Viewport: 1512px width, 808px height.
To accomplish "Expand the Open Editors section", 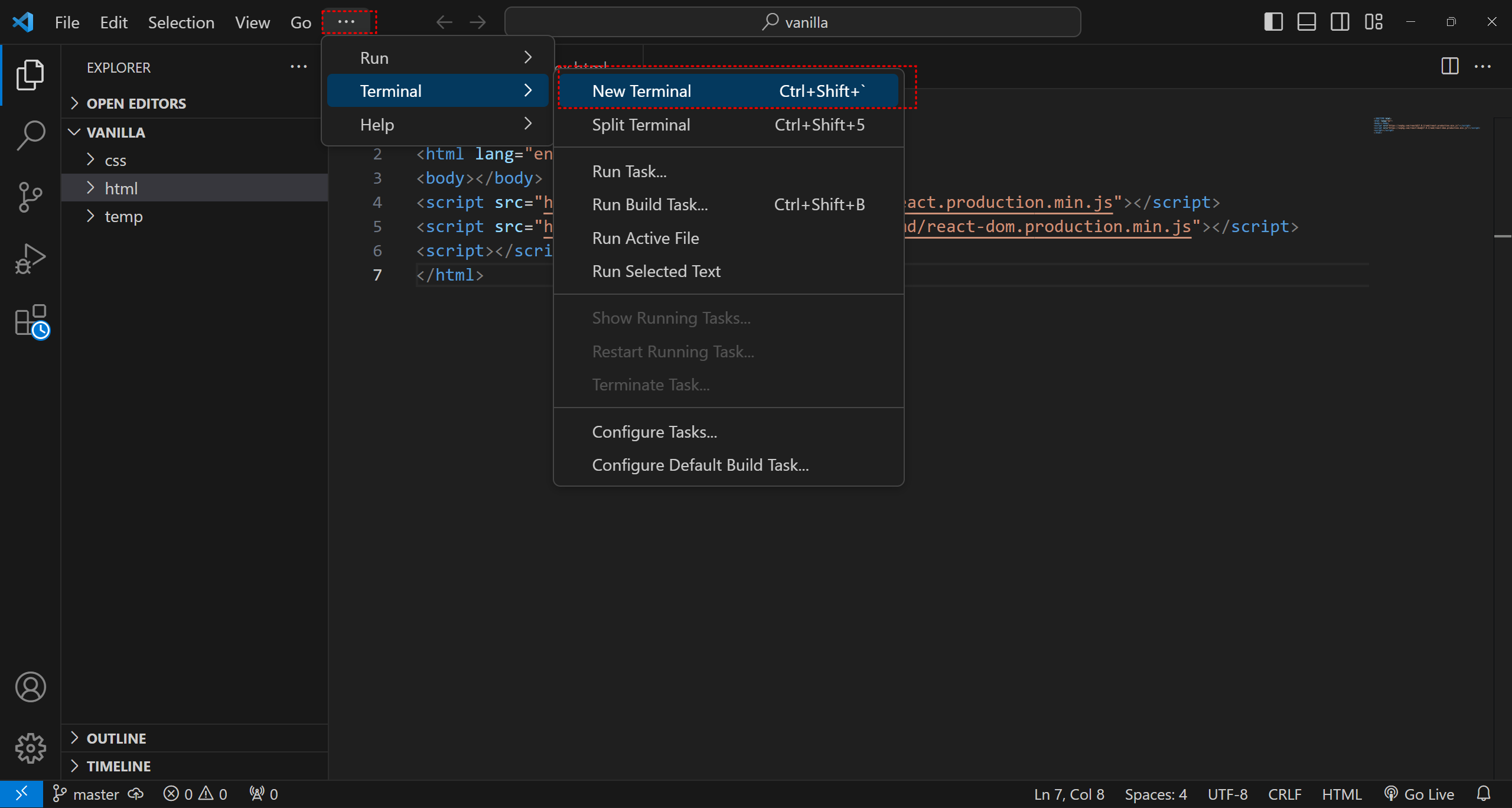I will (194, 103).
